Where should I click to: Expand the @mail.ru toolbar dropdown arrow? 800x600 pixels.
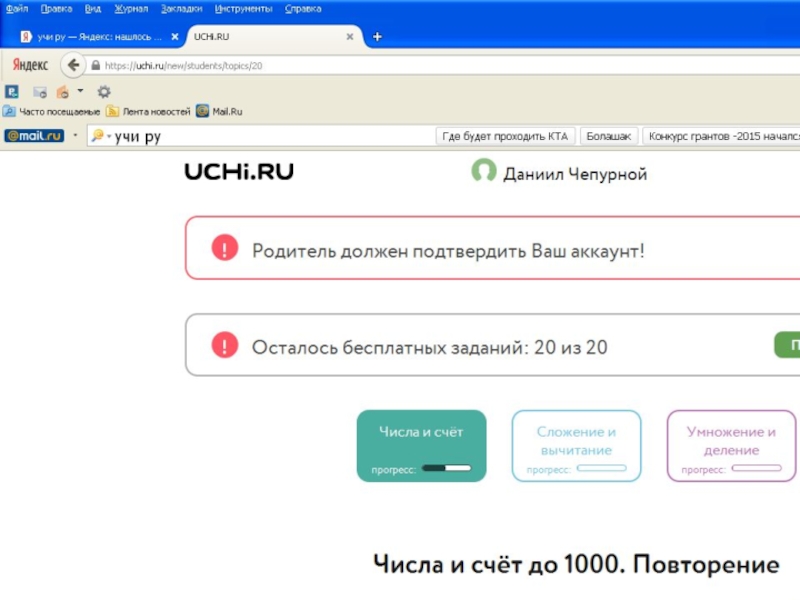click(76, 136)
